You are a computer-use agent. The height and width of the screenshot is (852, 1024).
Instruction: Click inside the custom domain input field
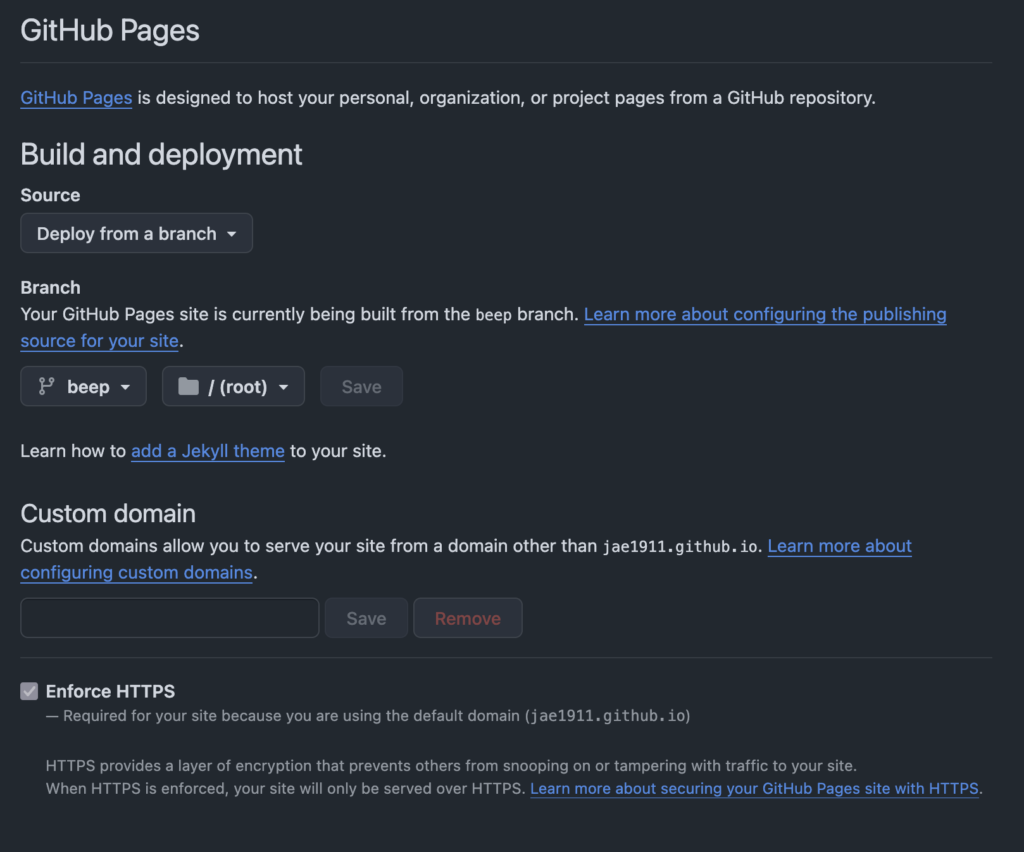pyautogui.click(x=169, y=618)
